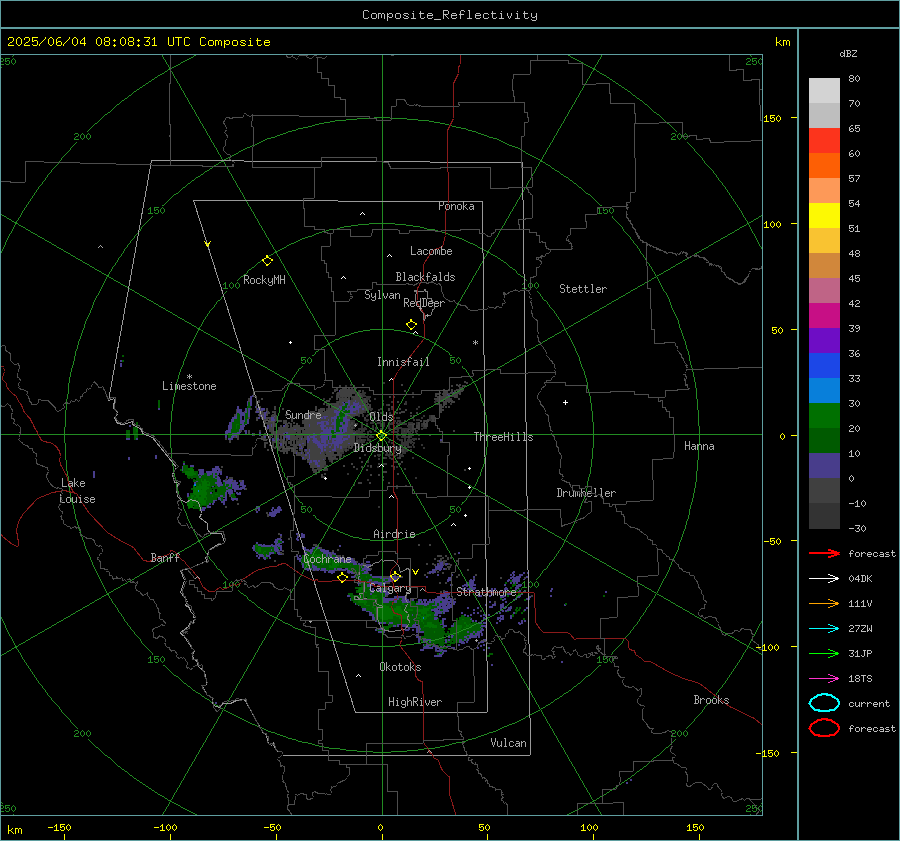This screenshot has height=841, width=900.
Task: Click the magenta 18TS arrow legend icon
Action: 824,679
